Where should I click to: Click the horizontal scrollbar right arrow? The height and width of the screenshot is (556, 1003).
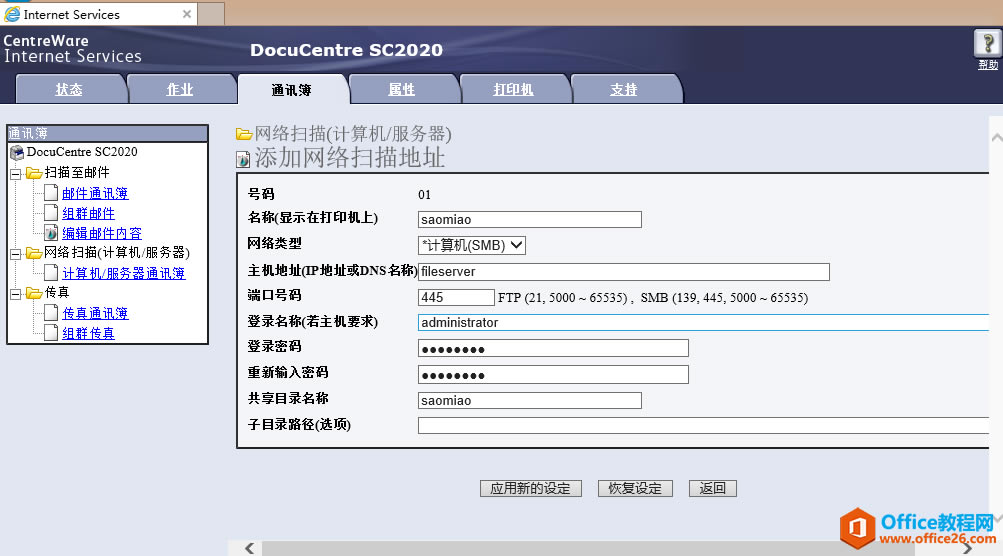click(967, 548)
